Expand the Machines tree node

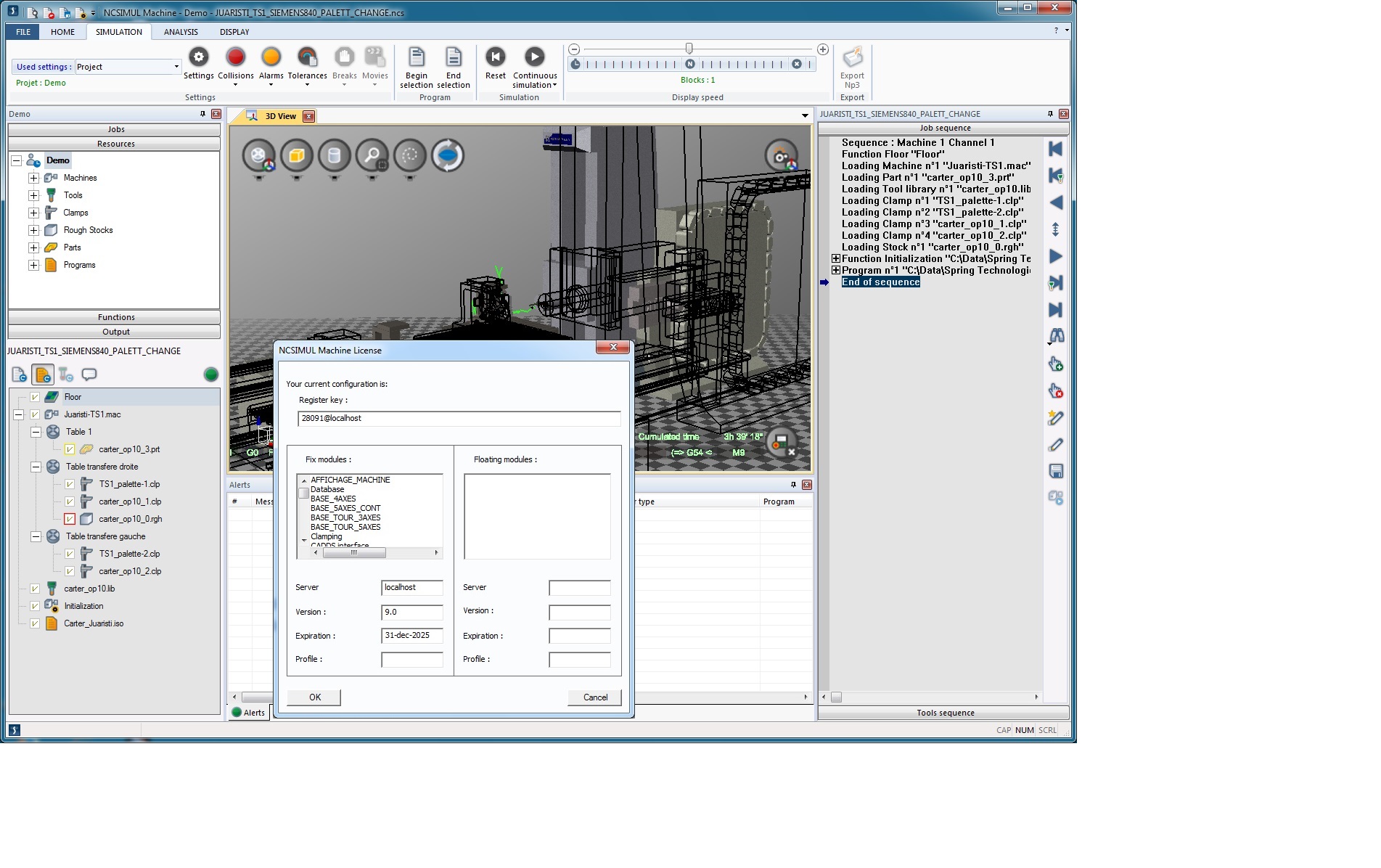pos(33,178)
